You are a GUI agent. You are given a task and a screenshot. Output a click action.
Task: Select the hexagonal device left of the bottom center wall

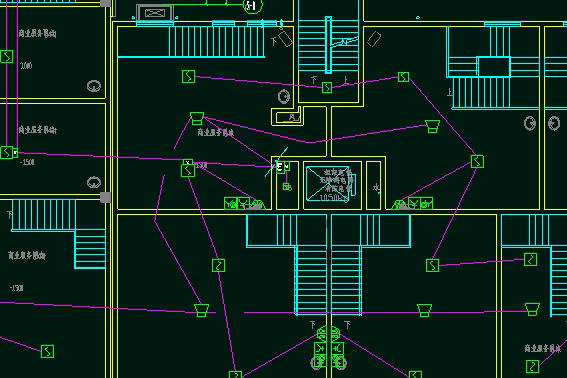click(x=321, y=333)
